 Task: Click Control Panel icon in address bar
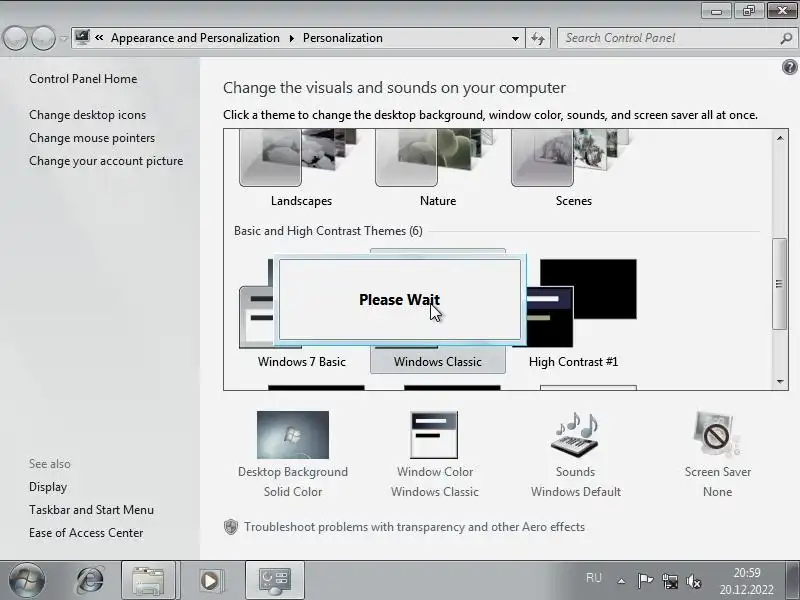coord(82,37)
